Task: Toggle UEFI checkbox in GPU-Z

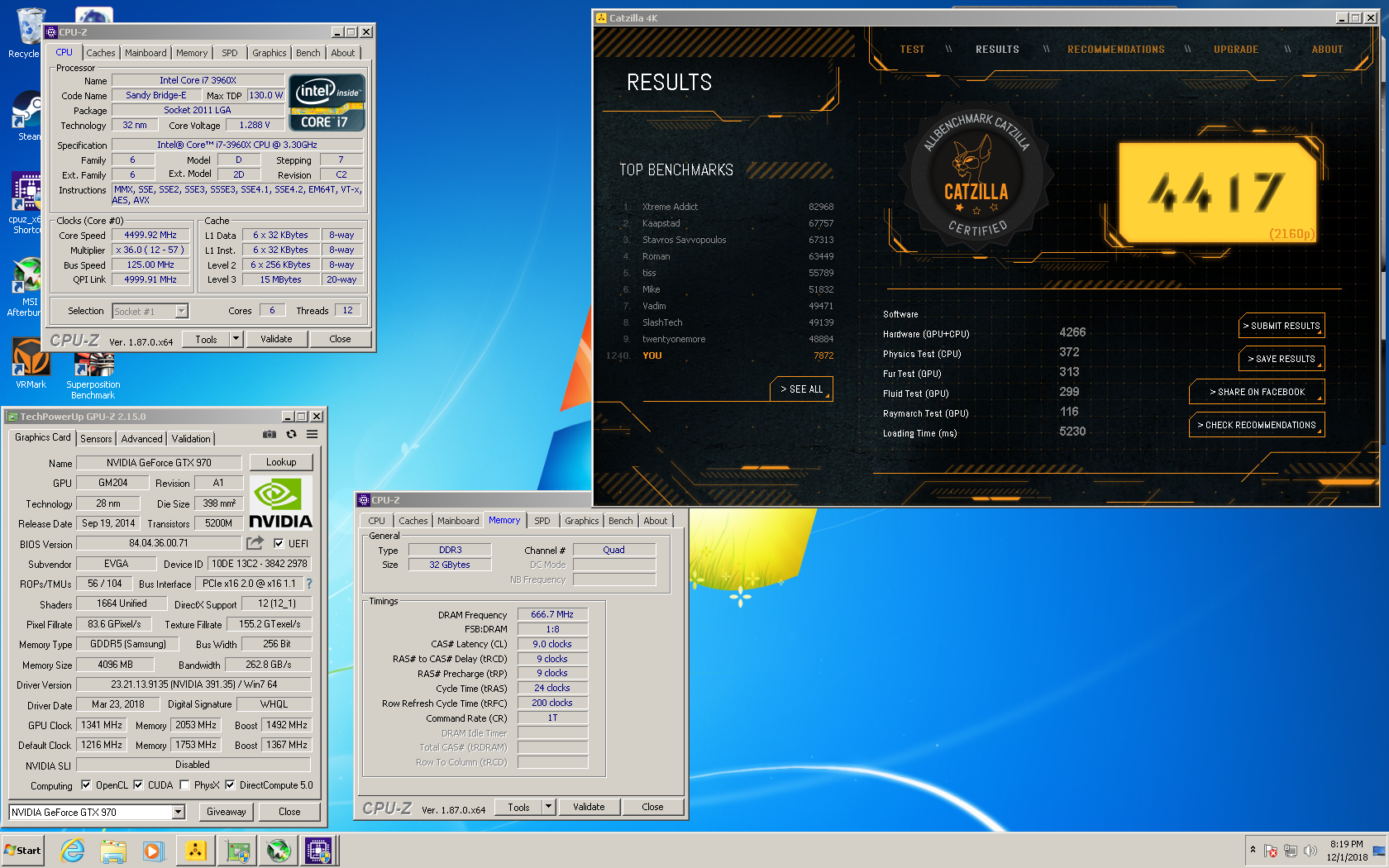Action: point(279,543)
